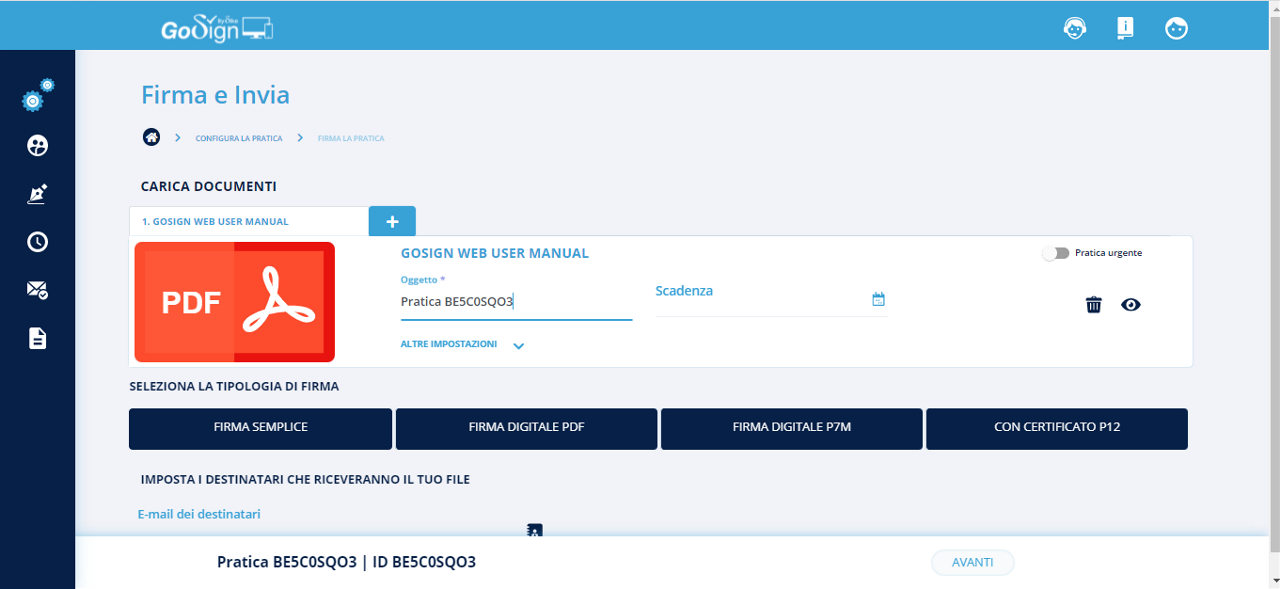Select Firma Digitale P7M option
Screen dimensions: 1280x589
pos(791,428)
